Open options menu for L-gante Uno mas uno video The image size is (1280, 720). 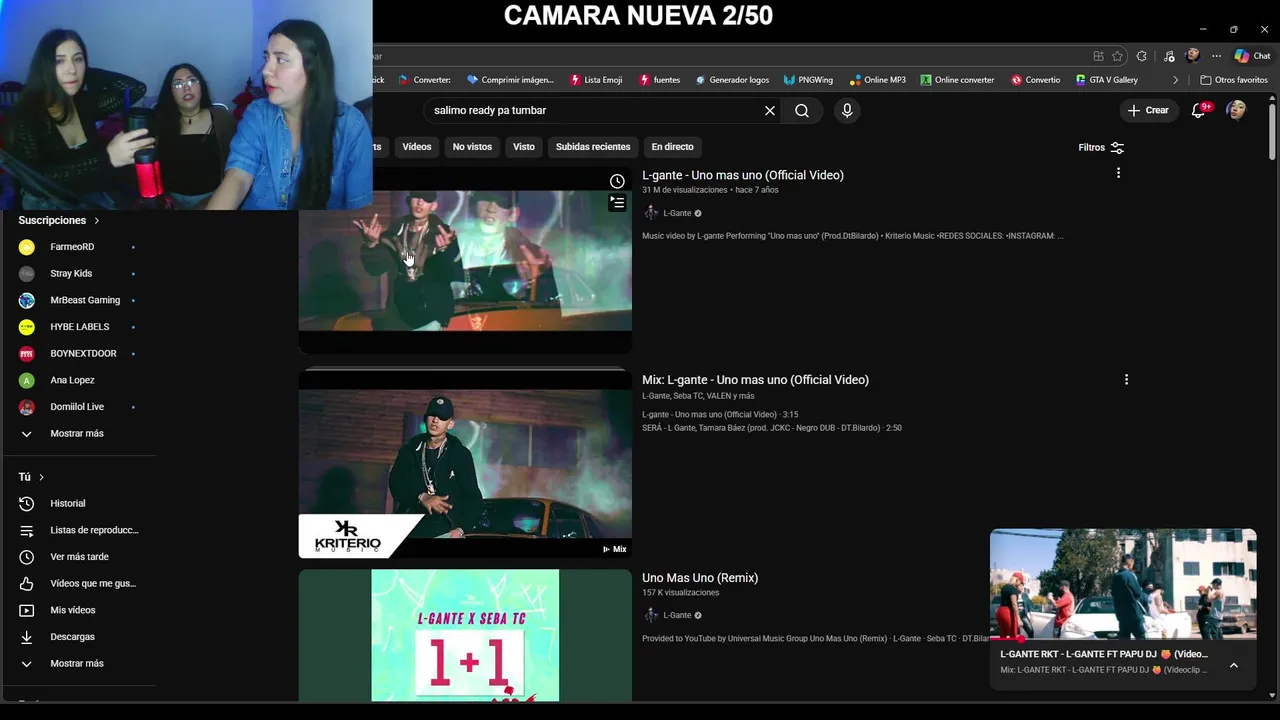[1118, 173]
